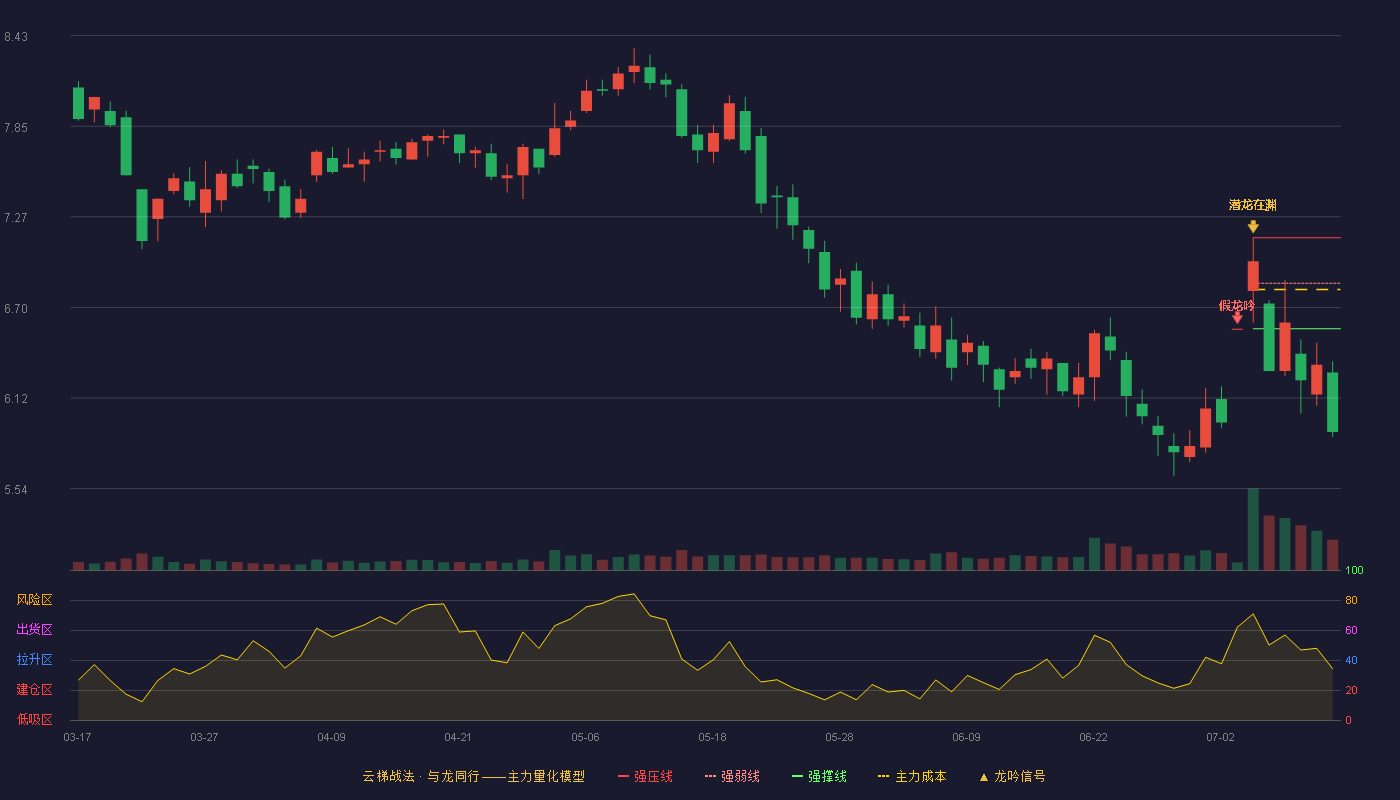Click the red arrow under 假龙吟

[1237, 318]
